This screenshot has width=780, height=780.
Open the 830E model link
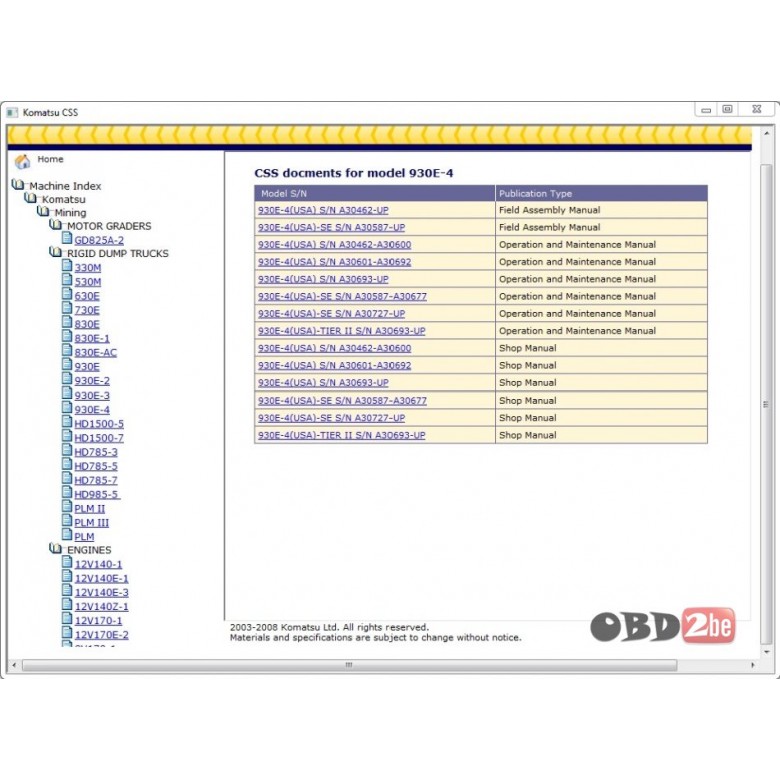click(x=87, y=324)
